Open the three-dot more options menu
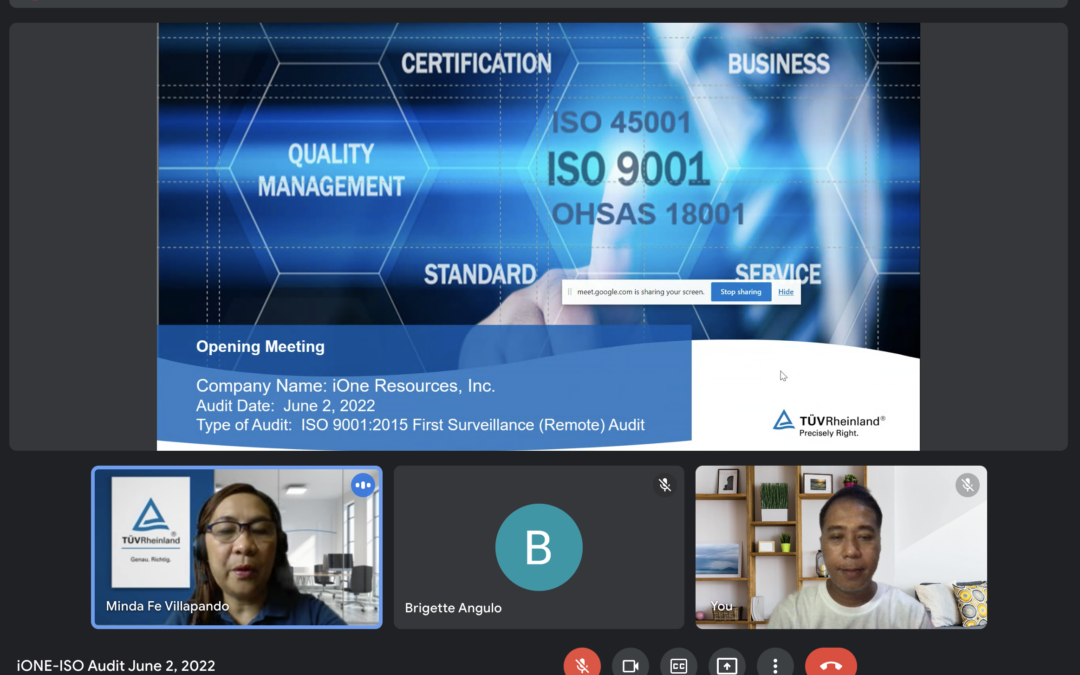1080x675 pixels. (775, 665)
